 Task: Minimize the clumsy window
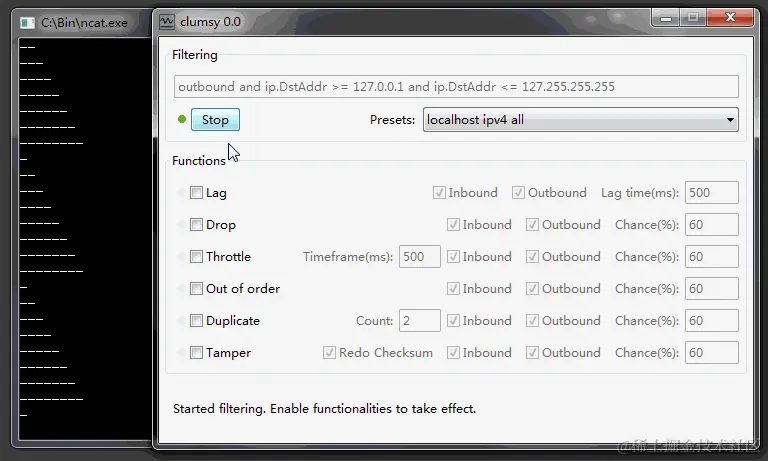point(666,18)
